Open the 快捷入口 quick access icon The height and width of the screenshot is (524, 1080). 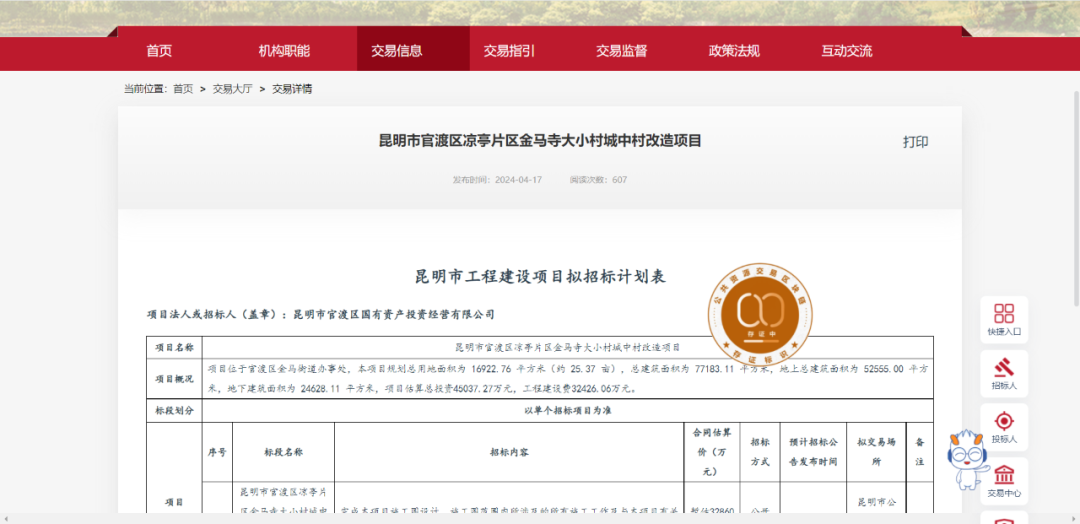click(x=1003, y=319)
